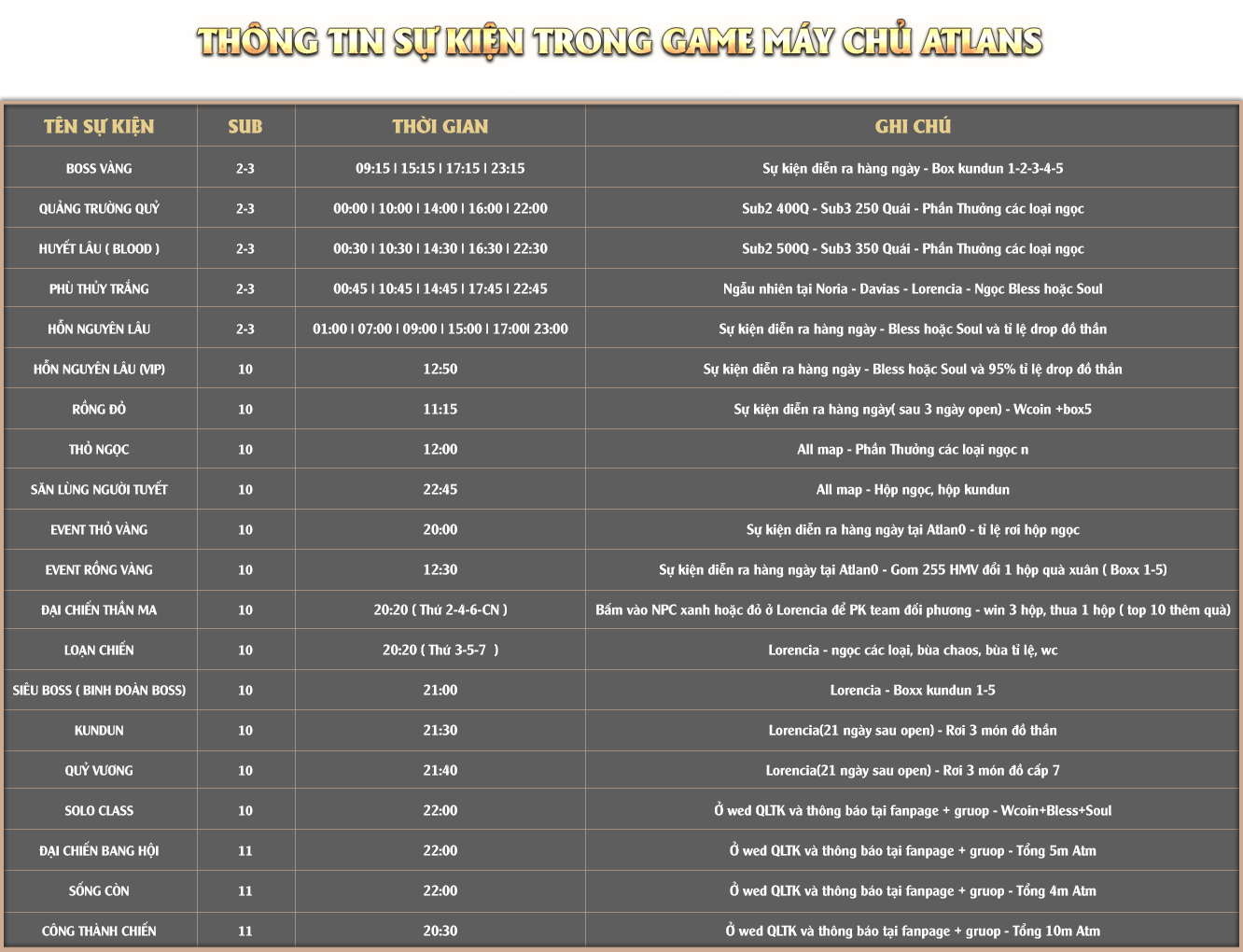Click the 21:30 time cell
The width and height of the screenshot is (1243, 952).
[440, 731]
